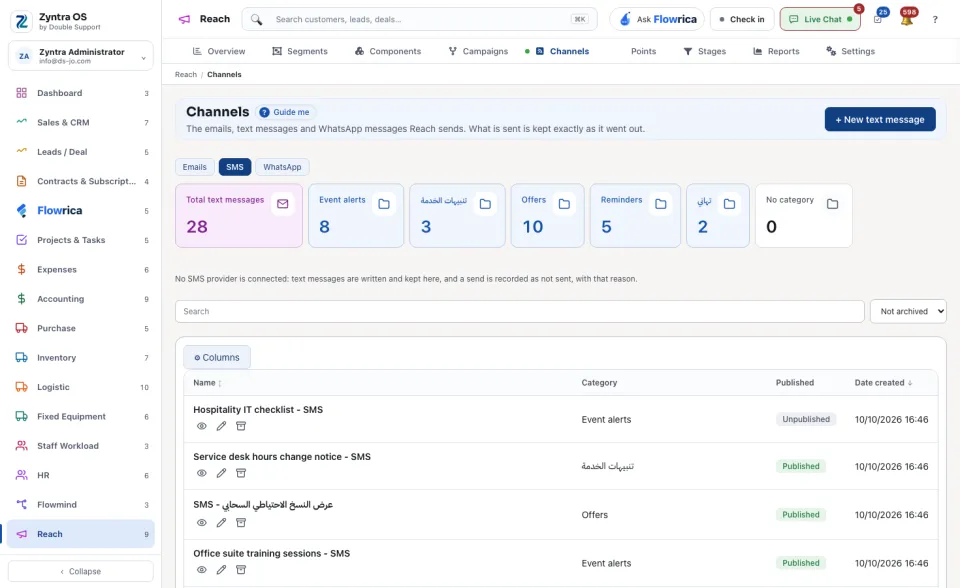
Task: Edit Office suite training sessions - SMS
Action: coord(221,570)
